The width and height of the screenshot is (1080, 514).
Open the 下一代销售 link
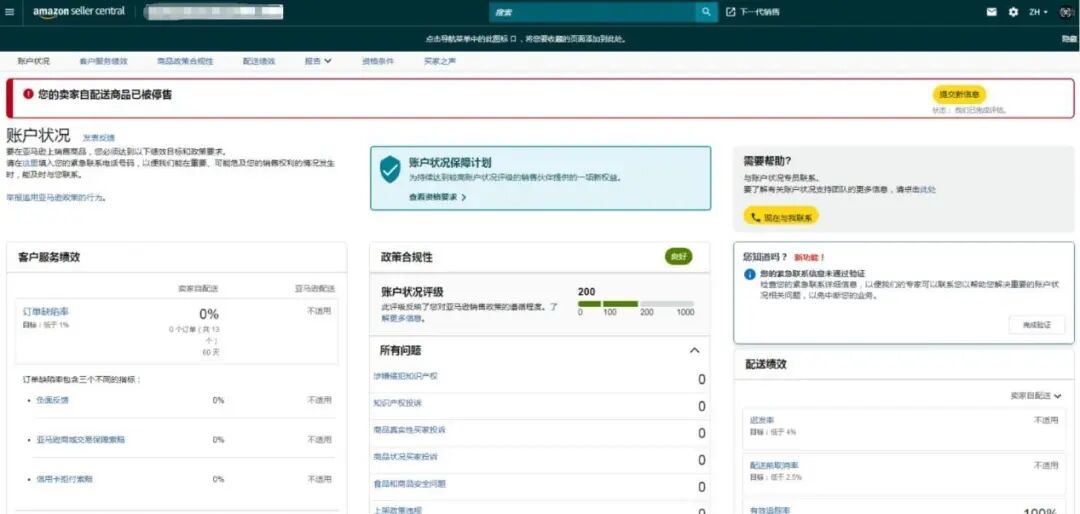pyautogui.click(x=760, y=12)
